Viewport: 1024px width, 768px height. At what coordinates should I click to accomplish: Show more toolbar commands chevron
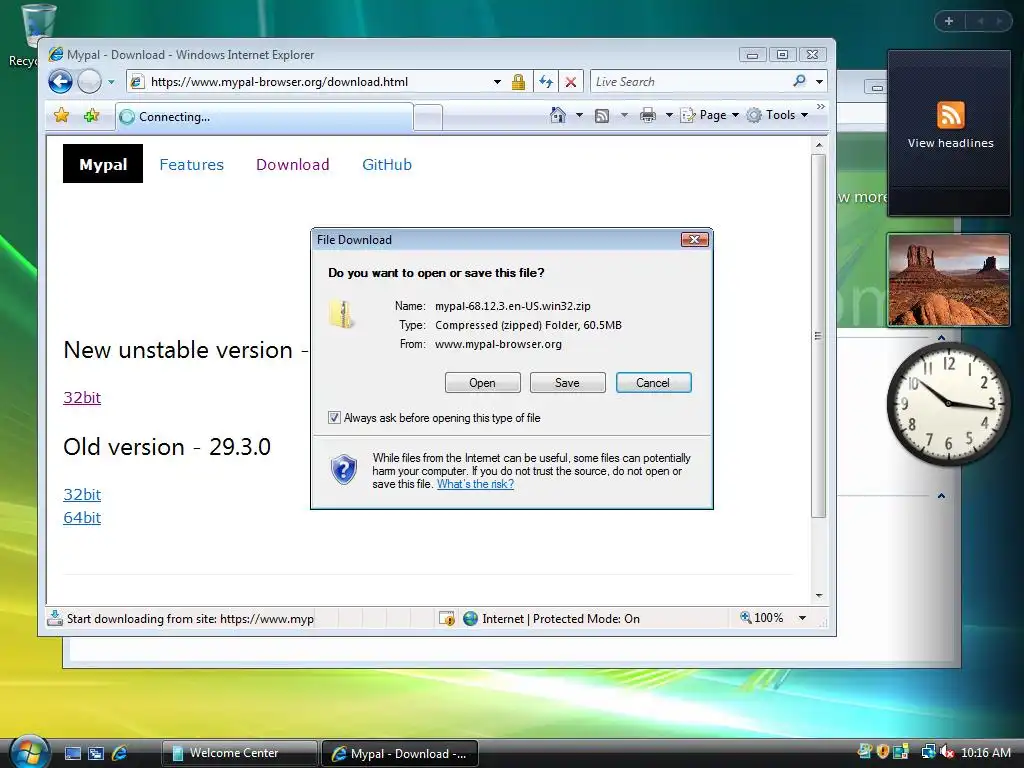(x=821, y=106)
